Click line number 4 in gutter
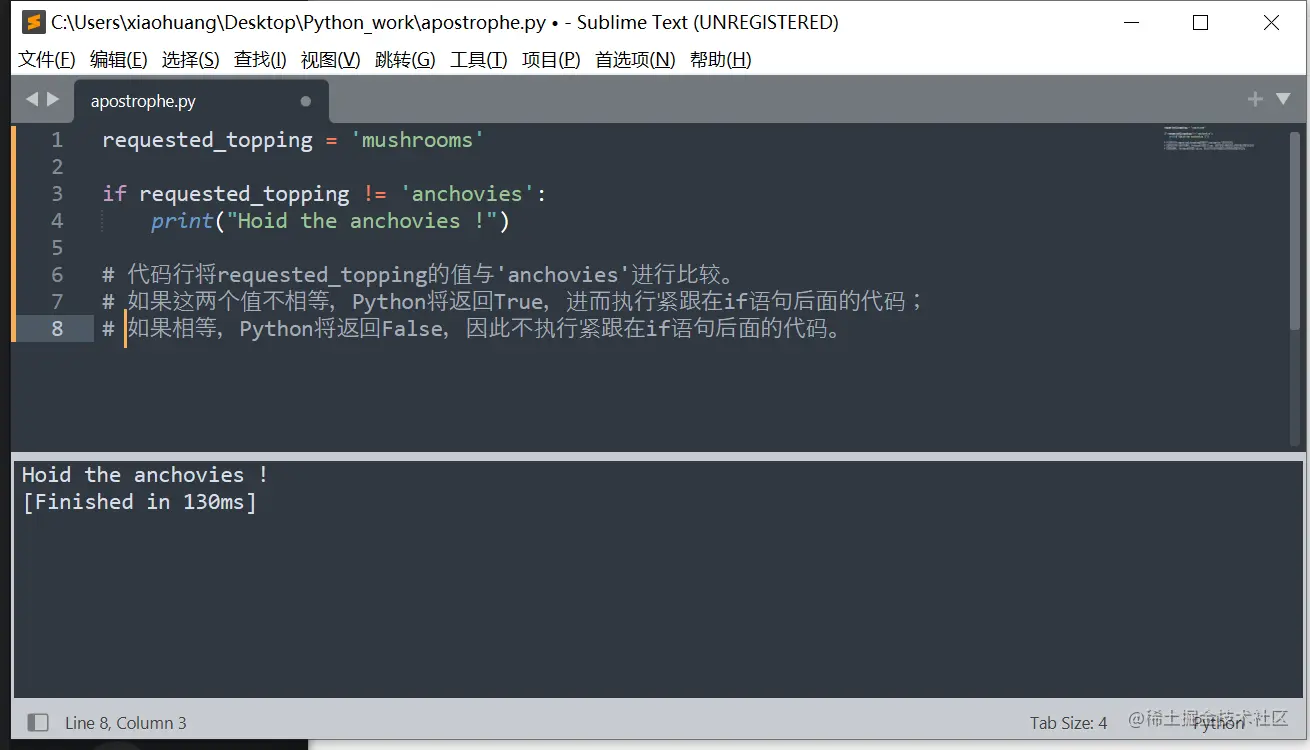 click(57, 221)
